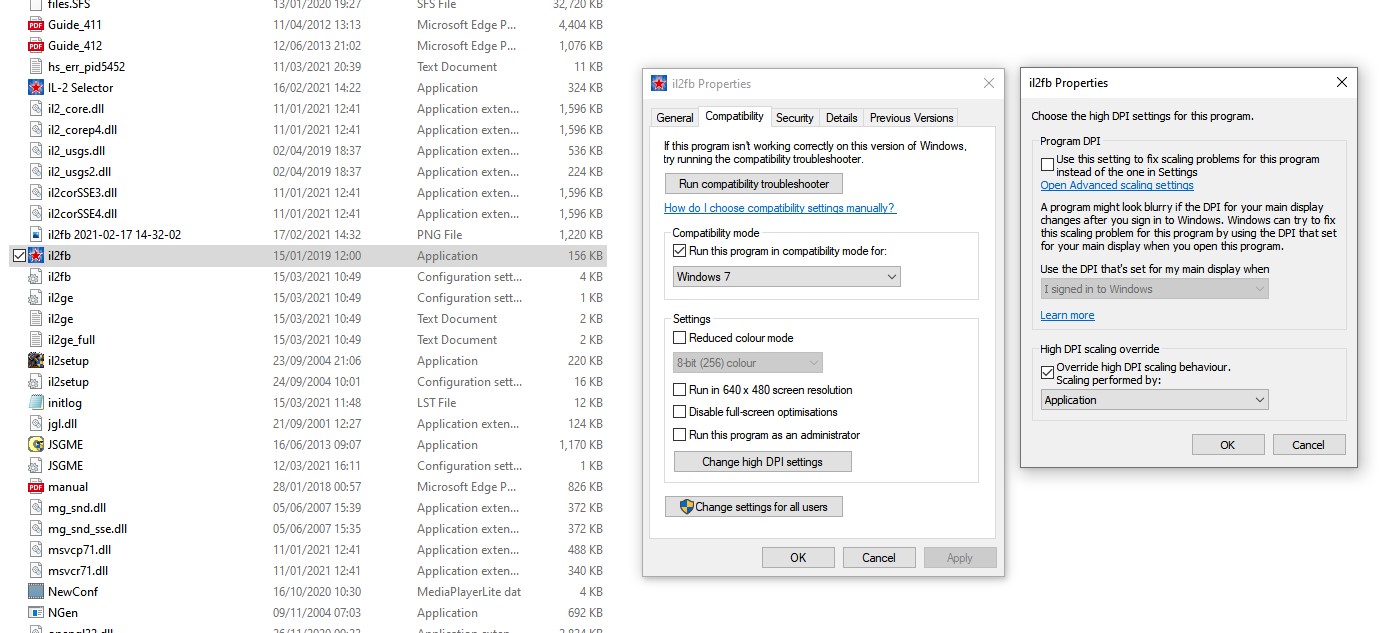
Task: Click the NewConf MediaPlayerLite file icon
Action: (36, 591)
